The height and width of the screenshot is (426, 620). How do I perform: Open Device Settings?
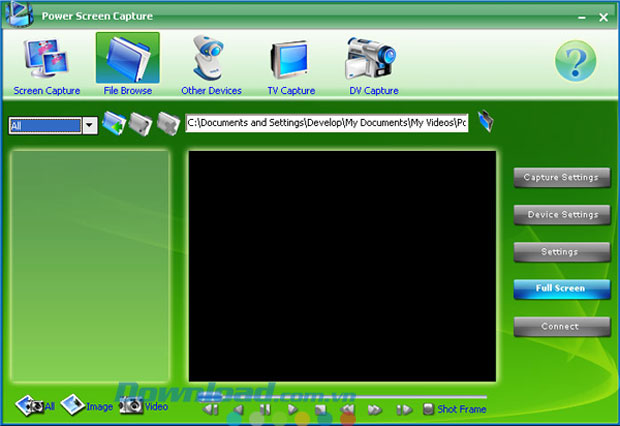point(561,214)
